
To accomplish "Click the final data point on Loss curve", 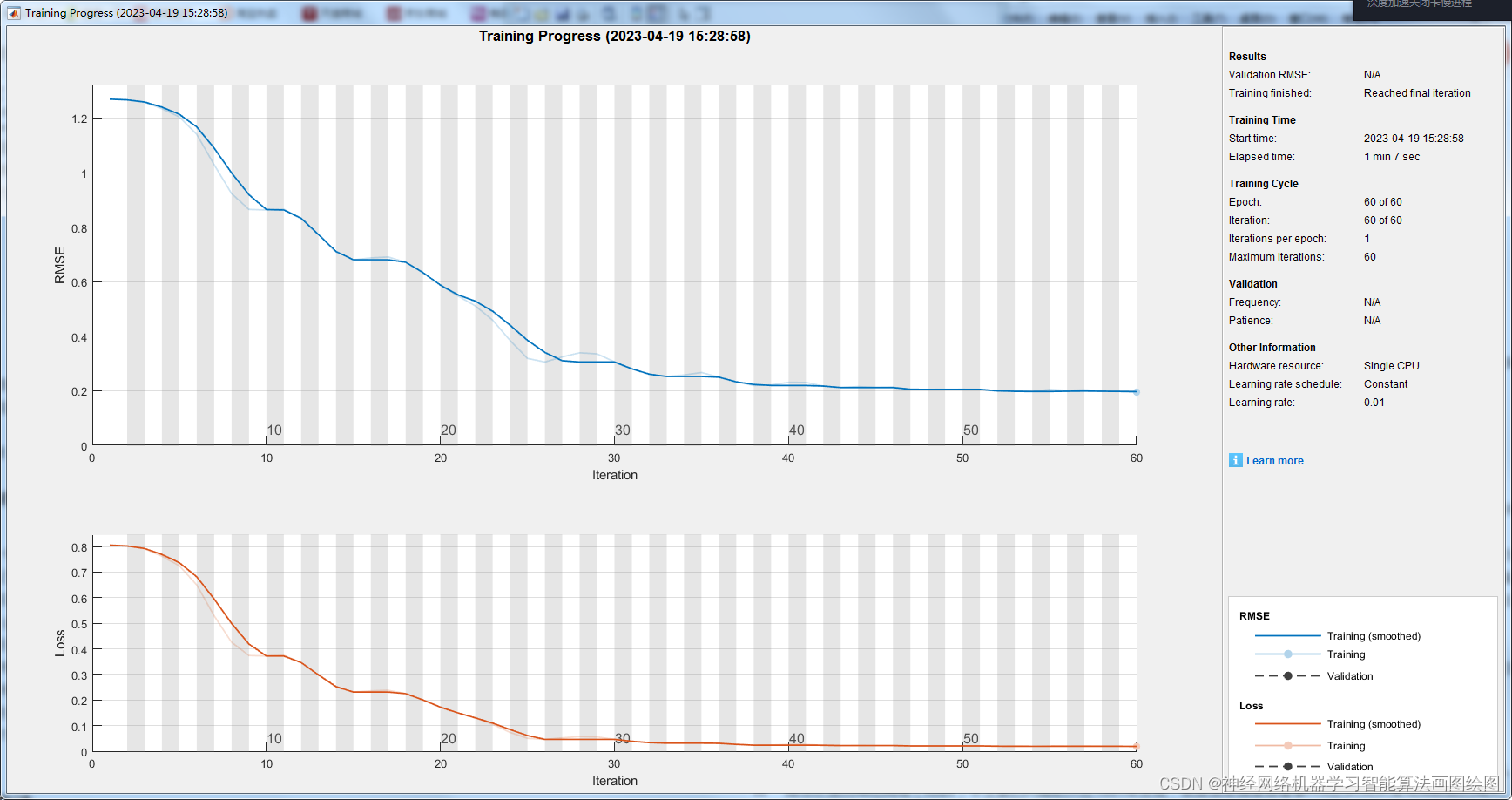I will 1136,746.
